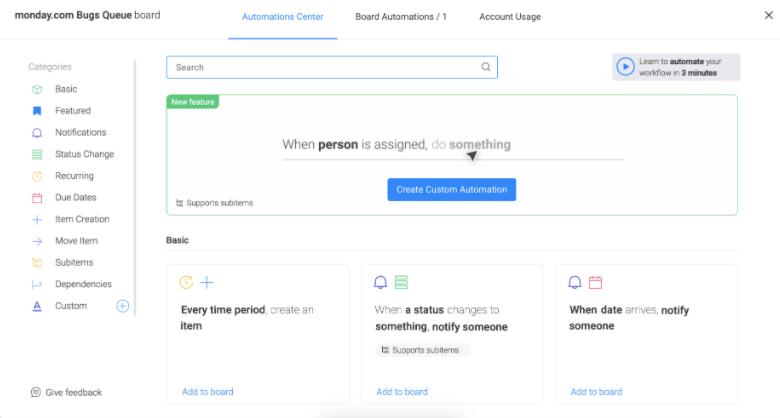Select the Recurring category
Image resolution: width=780 pixels, height=418 pixels.
[74, 176]
